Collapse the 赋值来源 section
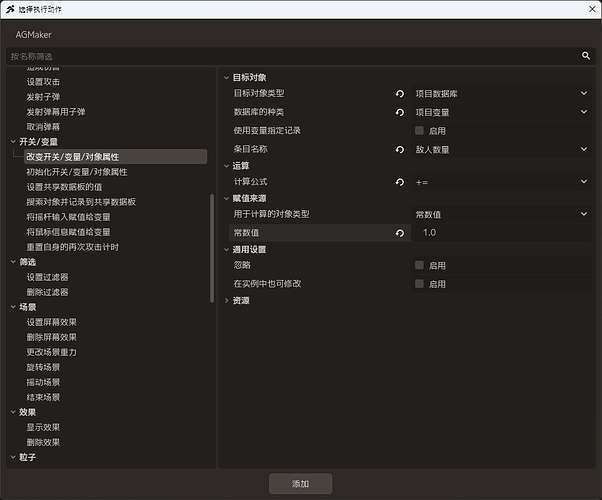The image size is (602, 500). pyautogui.click(x=227, y=199)
